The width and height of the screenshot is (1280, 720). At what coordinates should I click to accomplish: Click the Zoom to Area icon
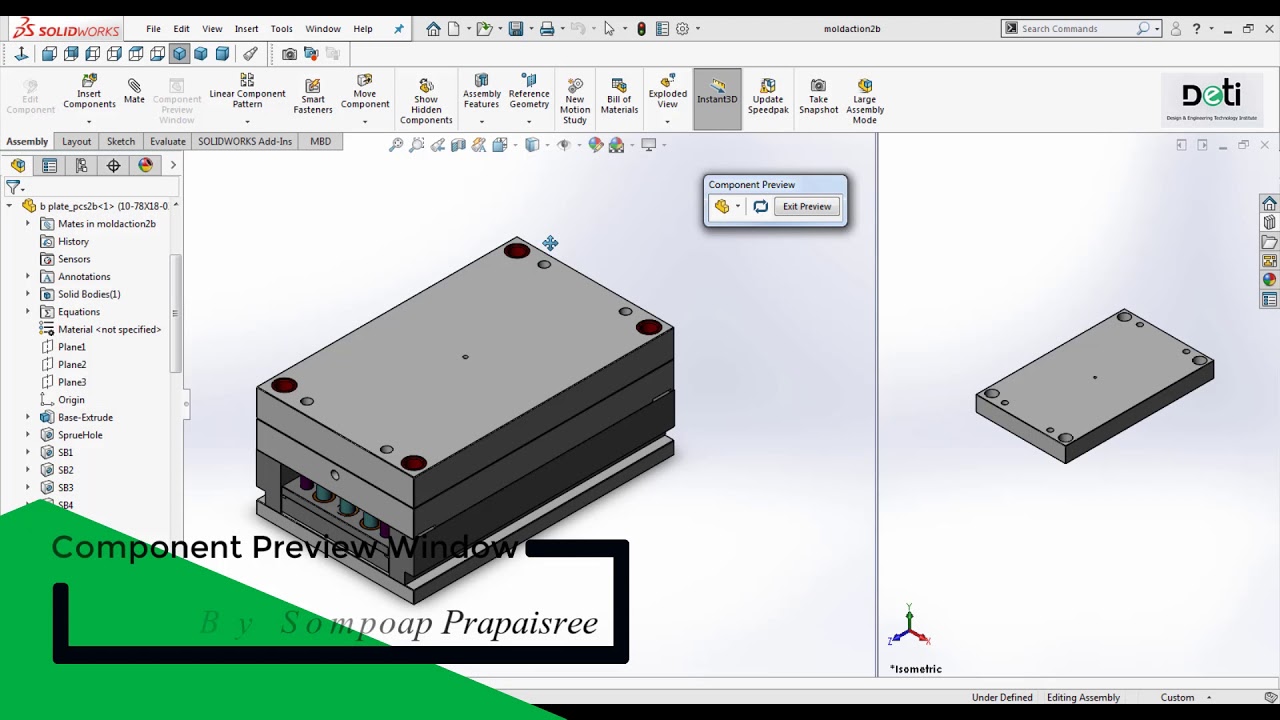[417, 145]
